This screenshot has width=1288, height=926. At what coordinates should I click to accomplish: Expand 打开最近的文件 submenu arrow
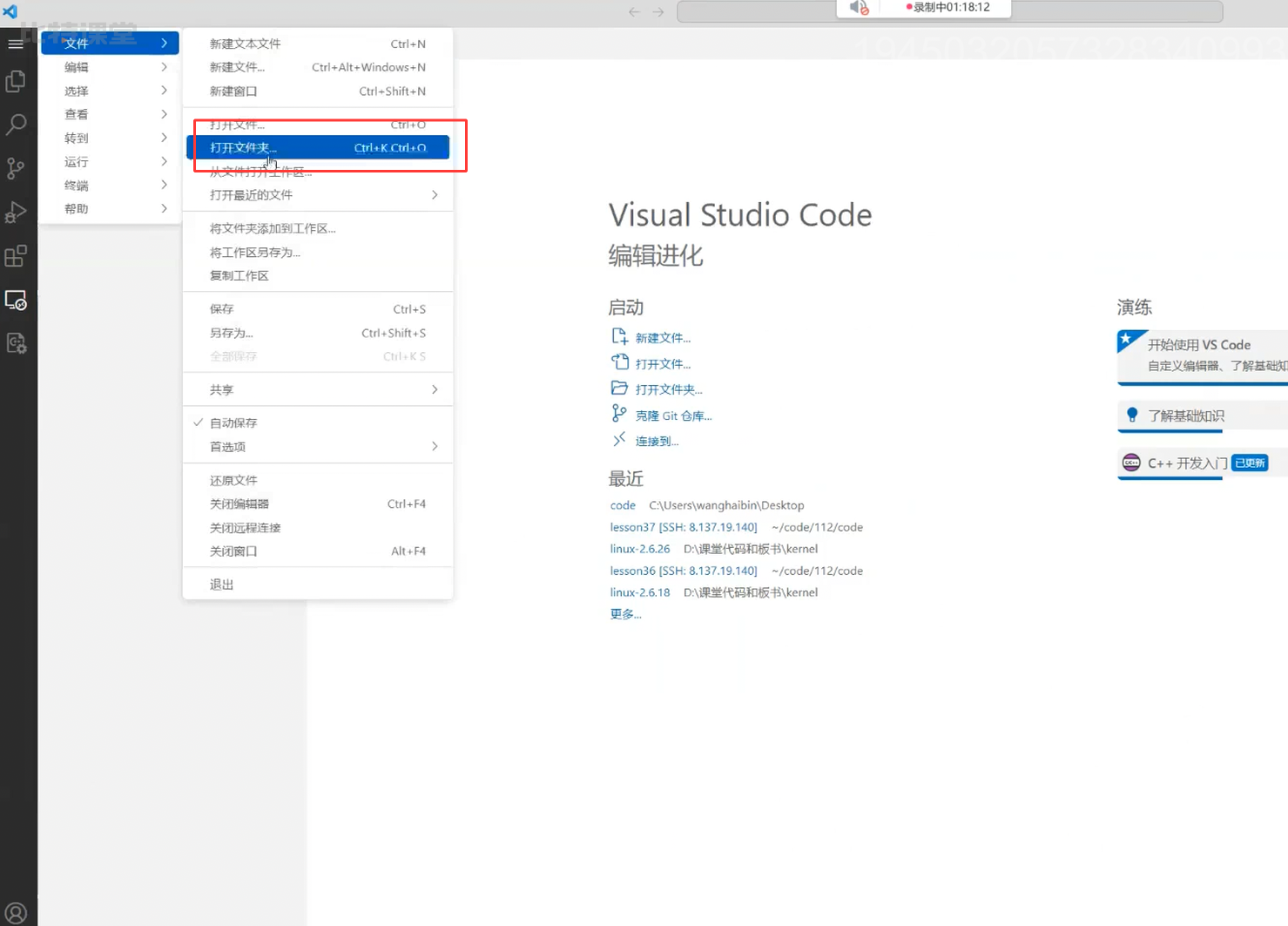[435, 195]
